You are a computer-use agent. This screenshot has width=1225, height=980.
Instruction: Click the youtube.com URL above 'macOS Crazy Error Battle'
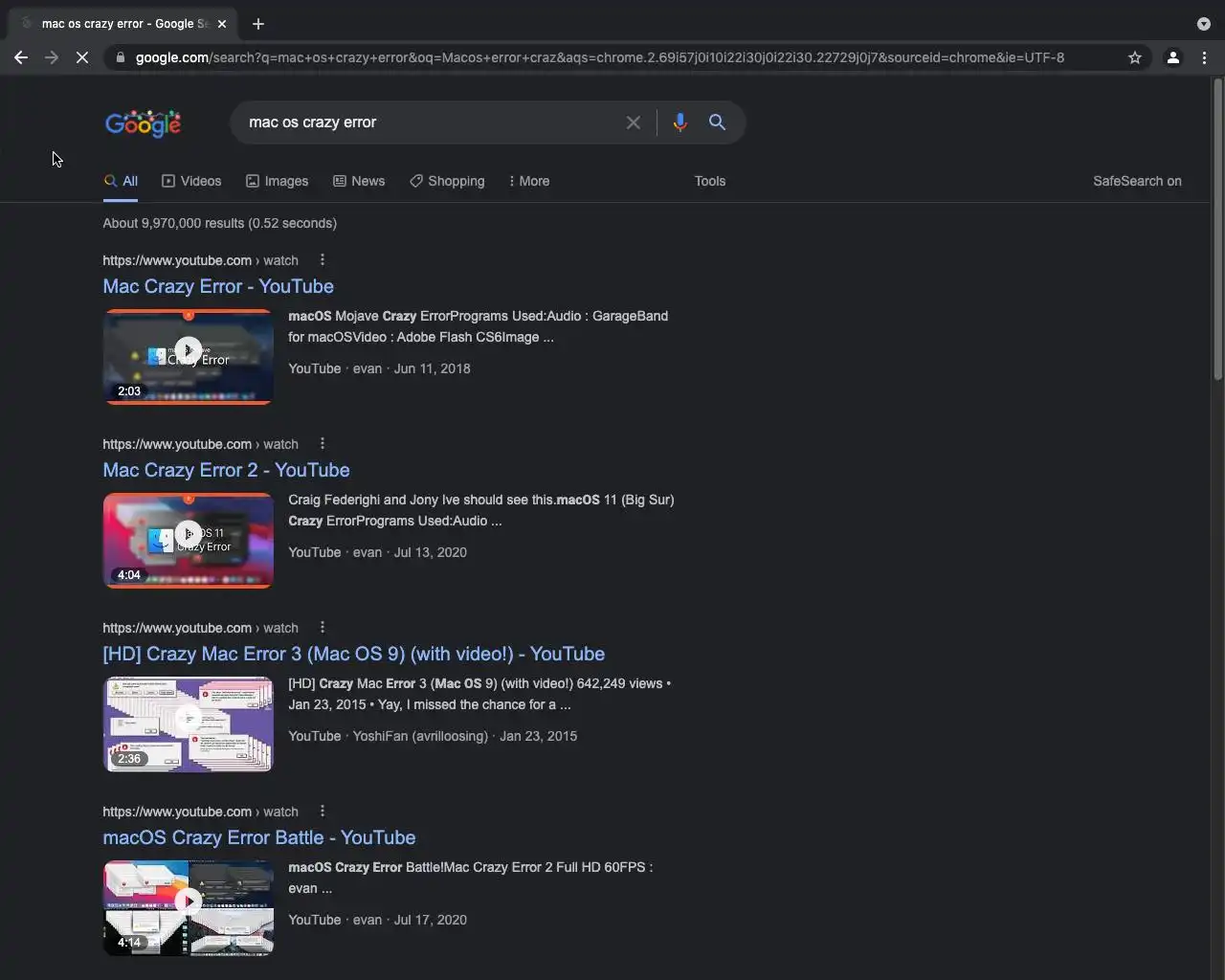(200, 812)
